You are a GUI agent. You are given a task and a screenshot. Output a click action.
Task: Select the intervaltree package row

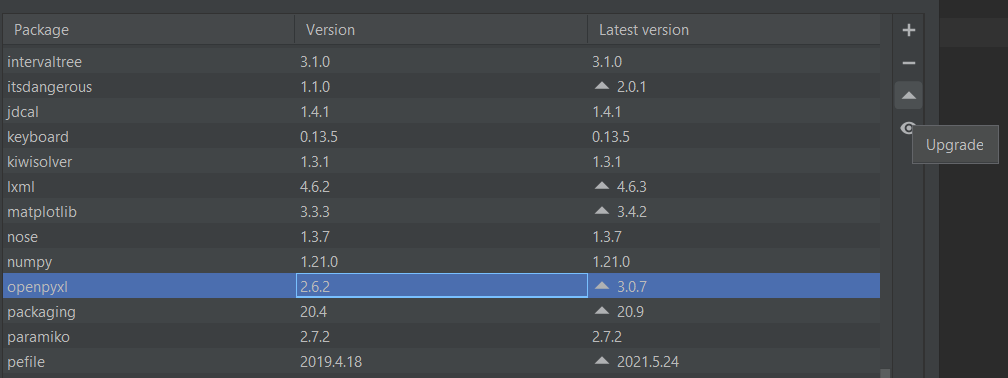[x=441, y=62]
